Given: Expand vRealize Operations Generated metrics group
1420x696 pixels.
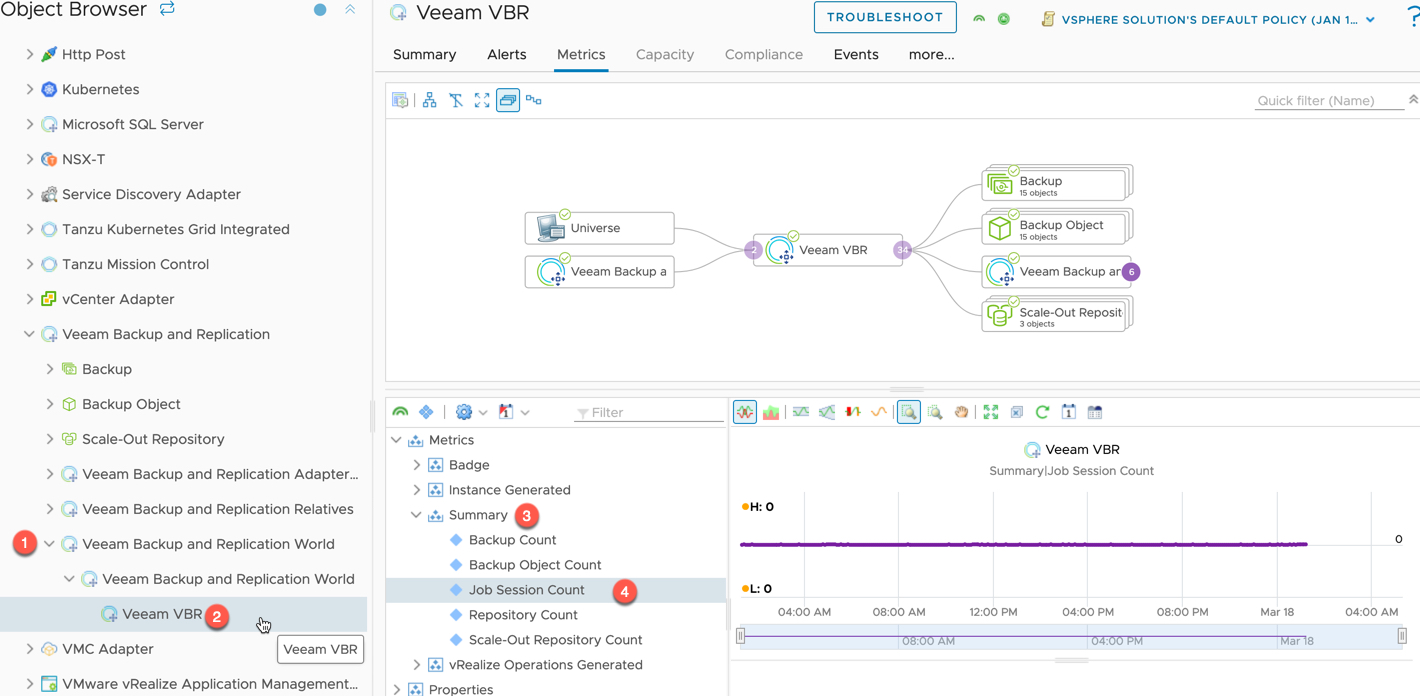Looking at the screenshot, I should 416,665.
